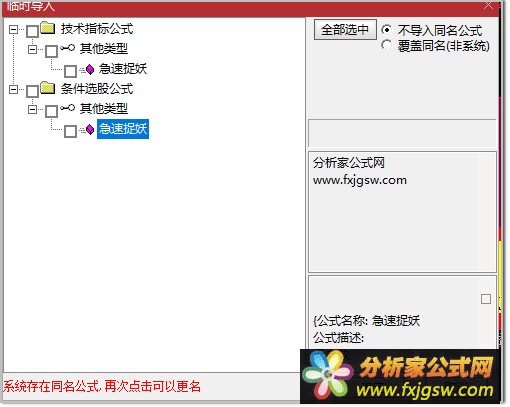The width and height of the screenshot is (510, 407).
Task: Click the 全部选中 button
Action: tap(345, 30)
